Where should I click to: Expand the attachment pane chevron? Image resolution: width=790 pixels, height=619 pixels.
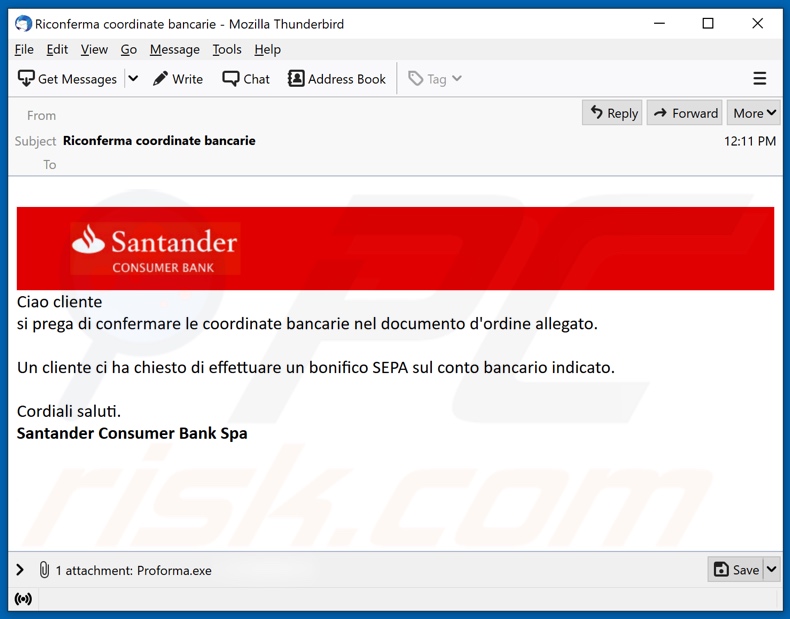coord(20,570)
